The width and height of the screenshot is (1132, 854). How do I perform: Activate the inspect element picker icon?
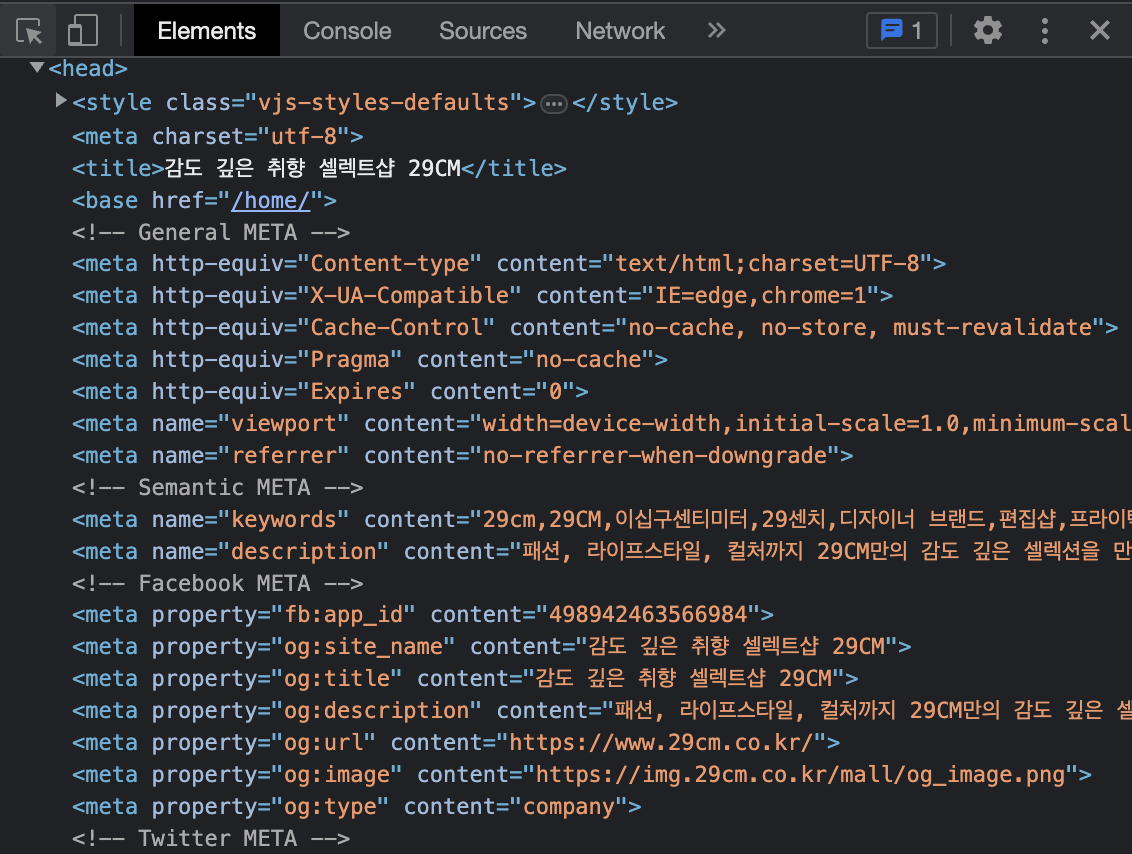[x=29, y=31]
